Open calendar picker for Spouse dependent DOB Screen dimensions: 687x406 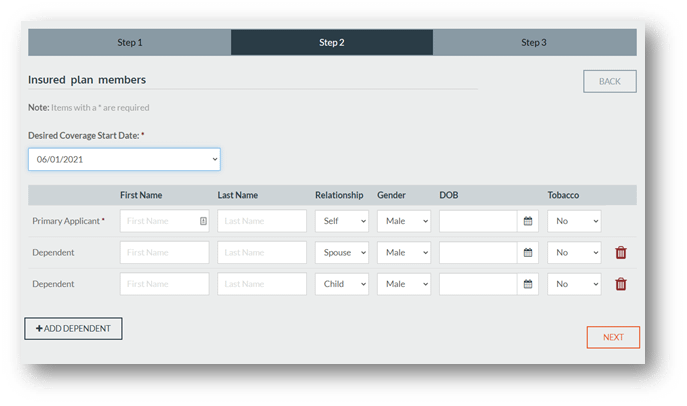[x=528, y=253]
